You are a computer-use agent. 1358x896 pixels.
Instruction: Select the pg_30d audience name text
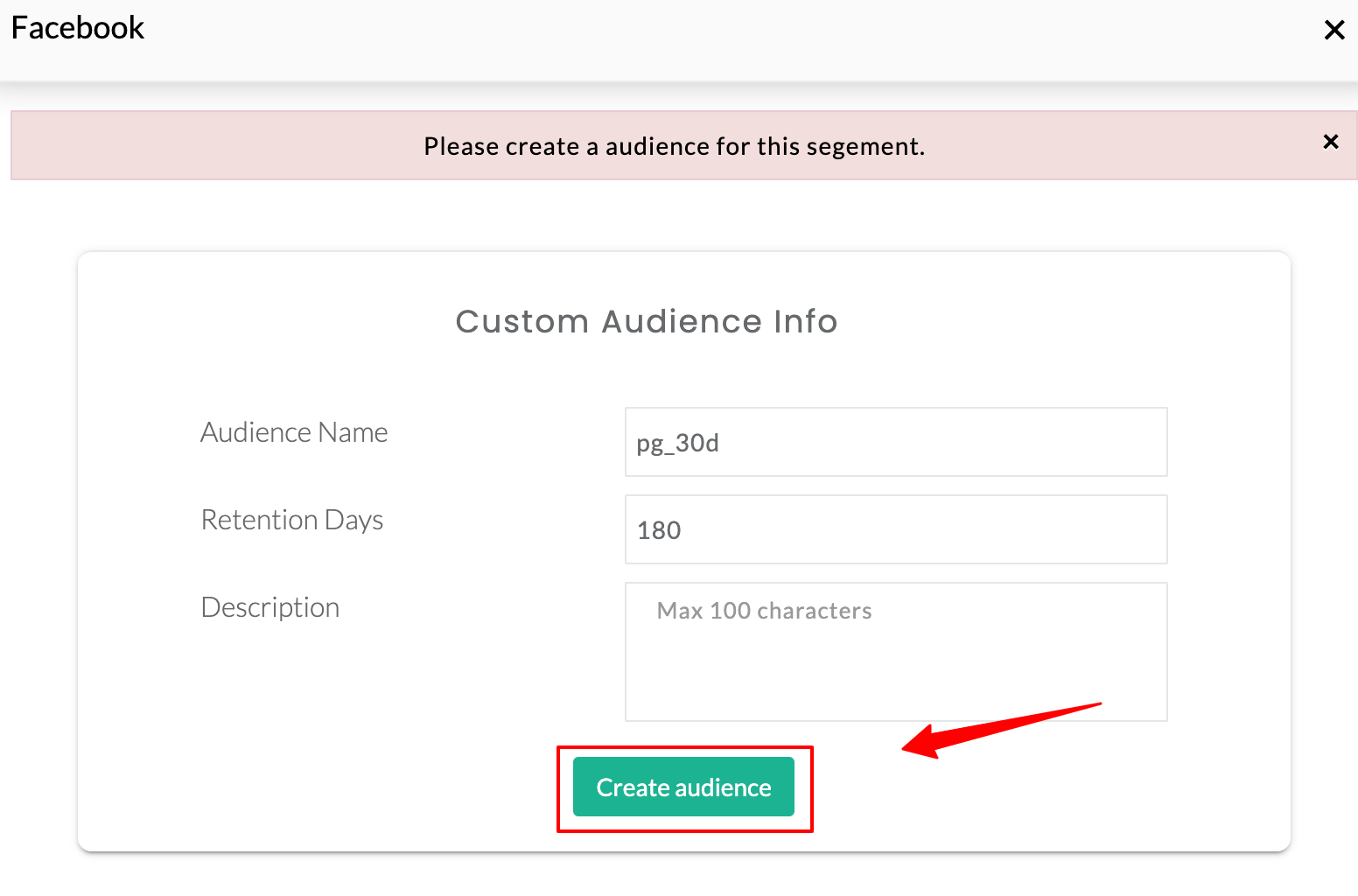[677, 442]
